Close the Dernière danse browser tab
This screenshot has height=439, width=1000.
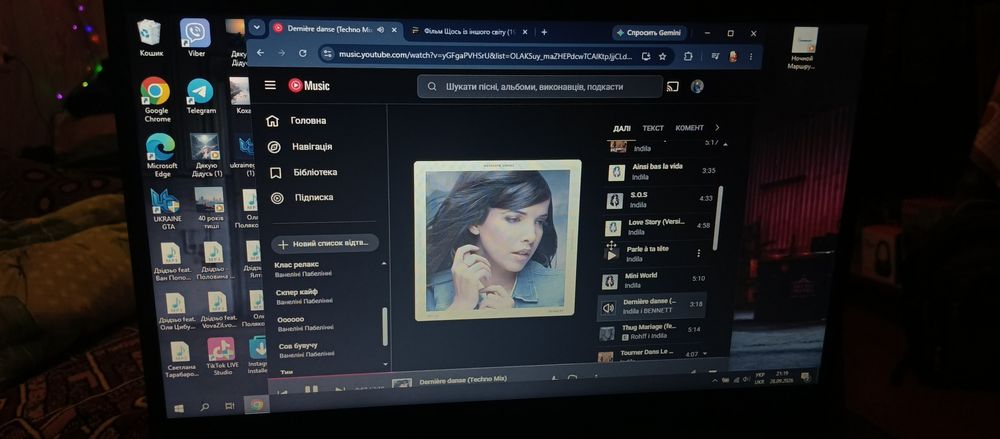click(x=395, y=29)
